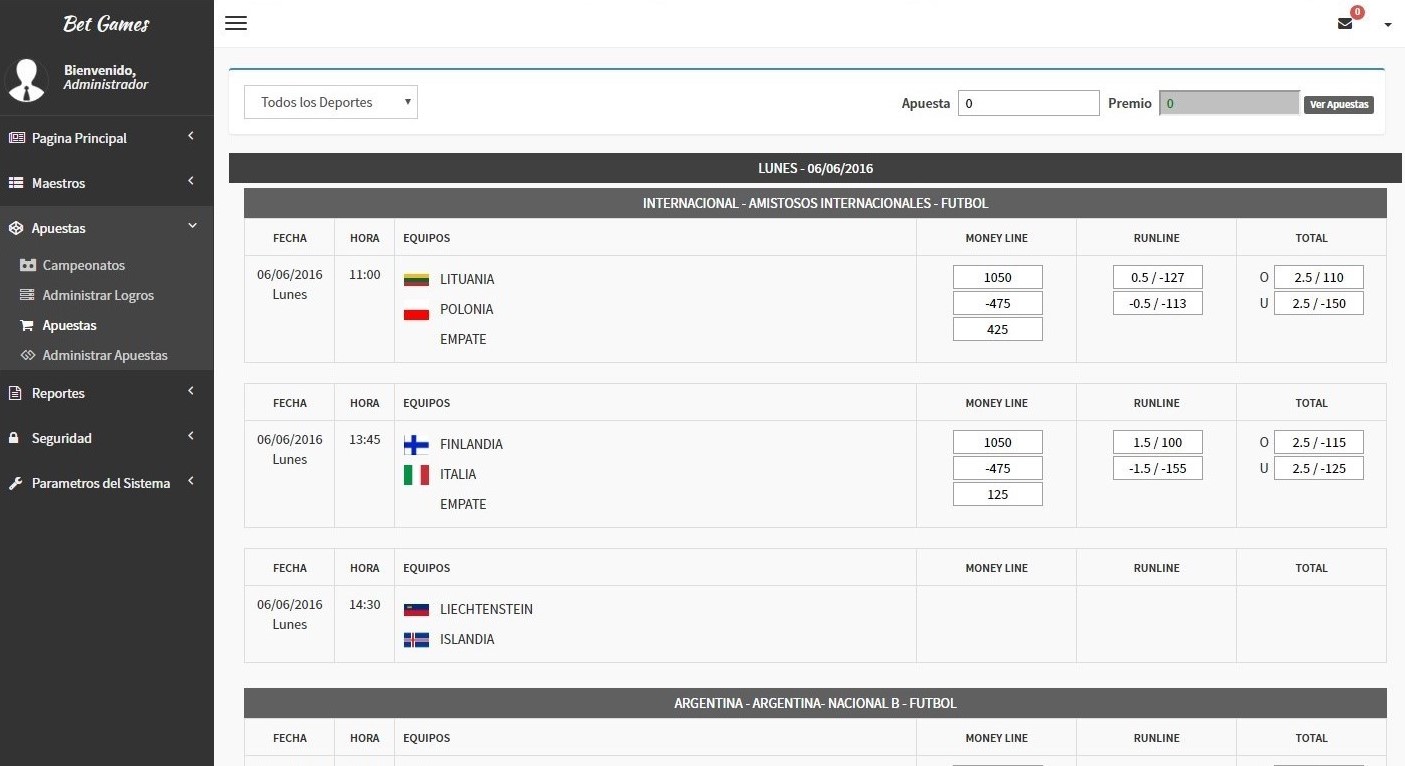The image size is (1405, 766).
Task: Click the Italia flag icon
Action: coord(416,475)
